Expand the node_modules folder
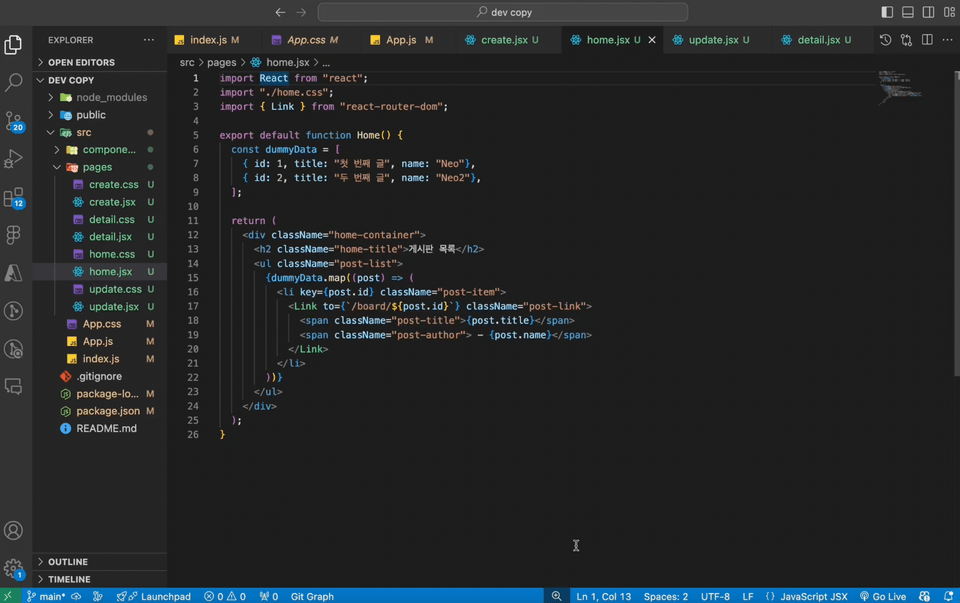Viewport: 960px width, 603px height. (100, 97)
